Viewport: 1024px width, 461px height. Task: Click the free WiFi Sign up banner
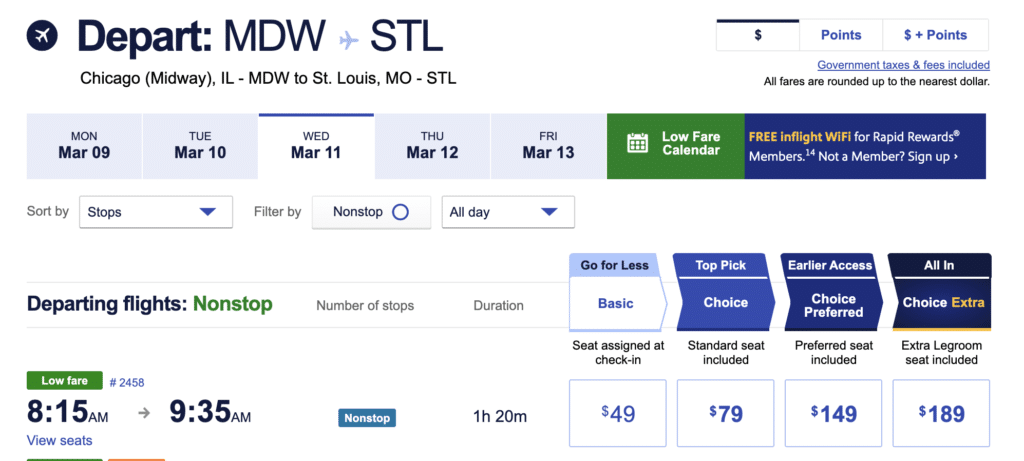[865, 146]
